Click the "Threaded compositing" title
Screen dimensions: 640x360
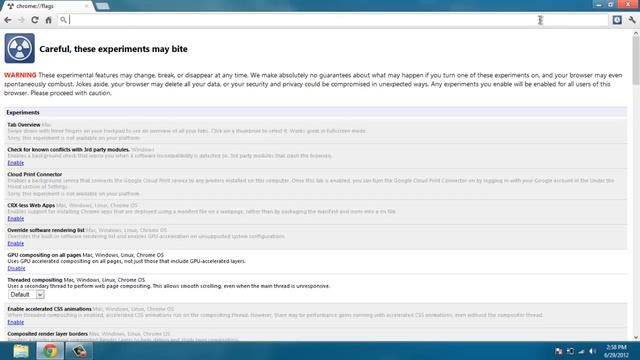[35, 280]
